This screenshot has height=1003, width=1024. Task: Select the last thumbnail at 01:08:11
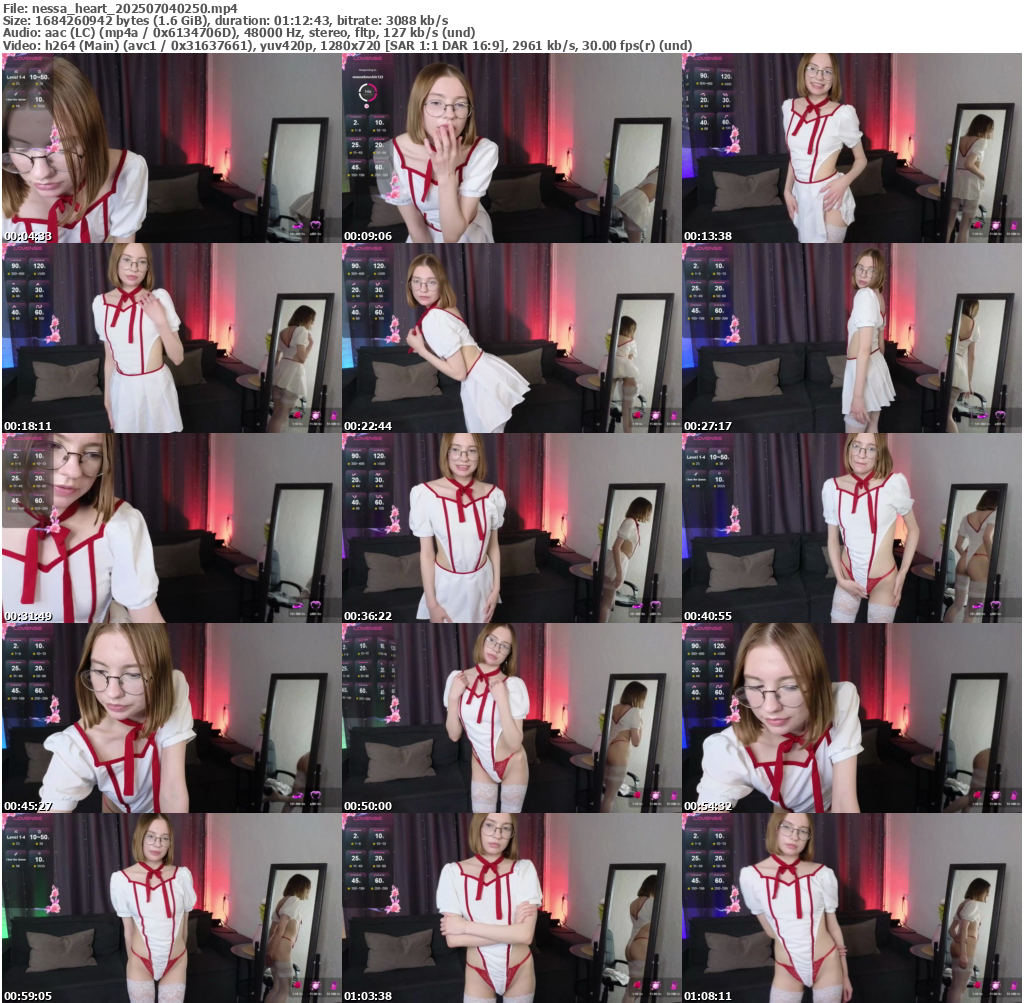click(x=852, y=908)
